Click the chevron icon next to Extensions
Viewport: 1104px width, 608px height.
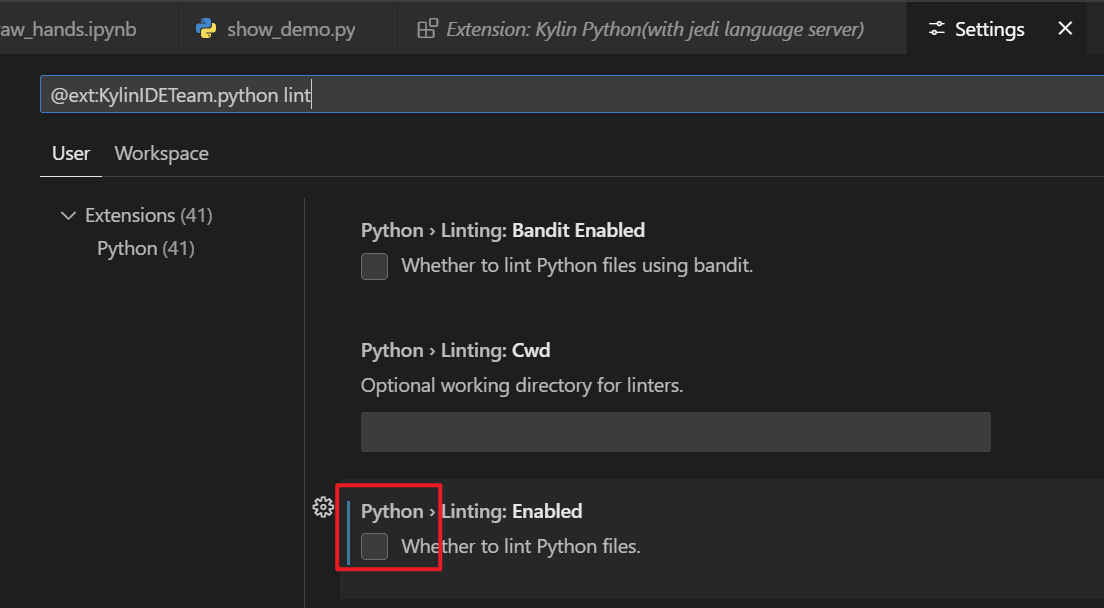(68, 215)
